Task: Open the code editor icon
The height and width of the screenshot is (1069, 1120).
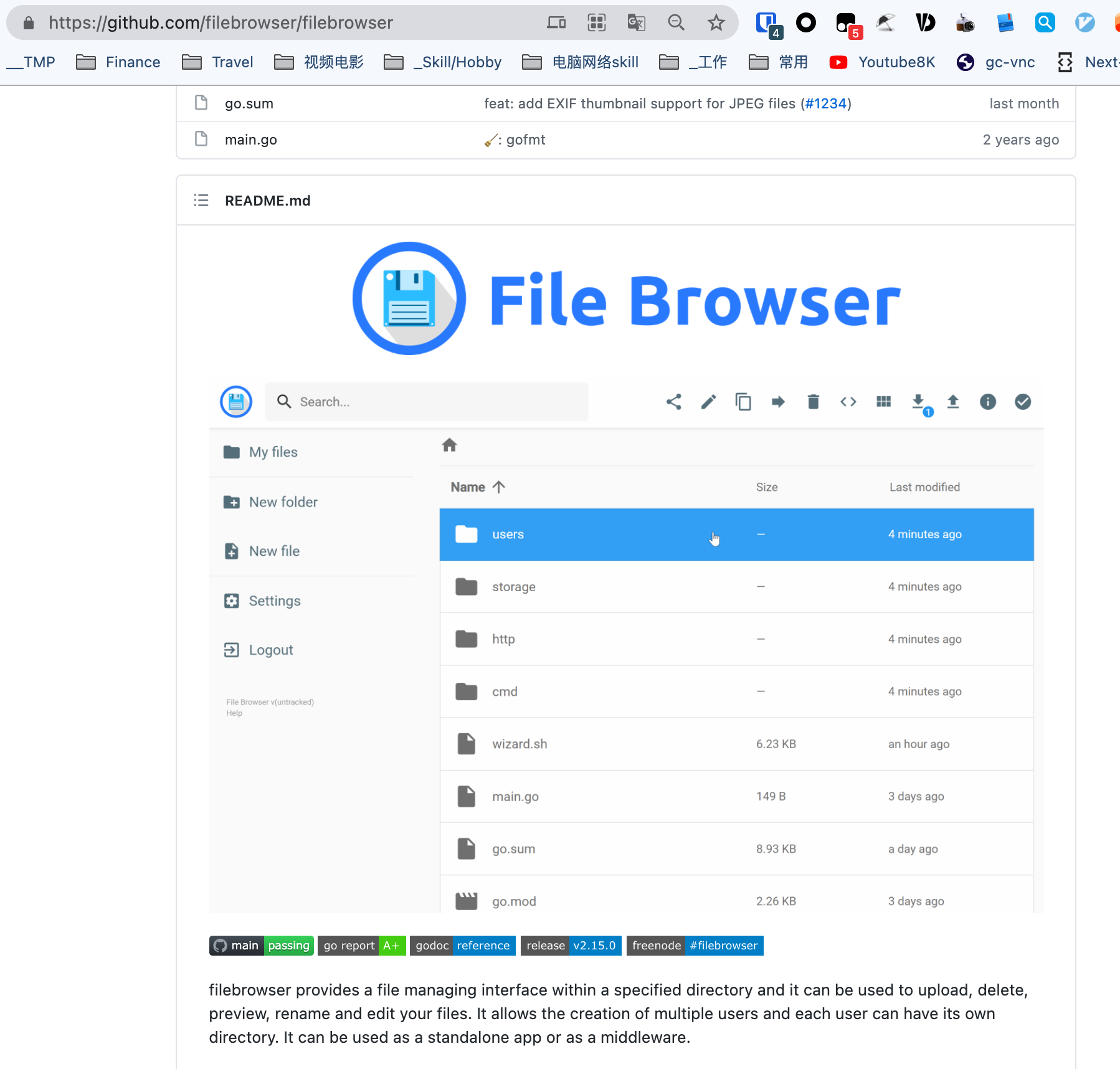Action: pos(848,402)
